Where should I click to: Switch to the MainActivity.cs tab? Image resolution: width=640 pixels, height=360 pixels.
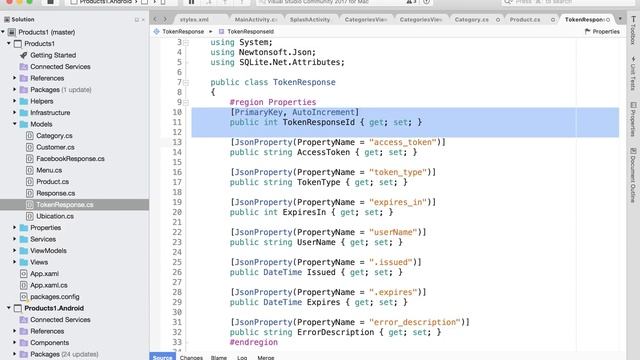[256, 20]
